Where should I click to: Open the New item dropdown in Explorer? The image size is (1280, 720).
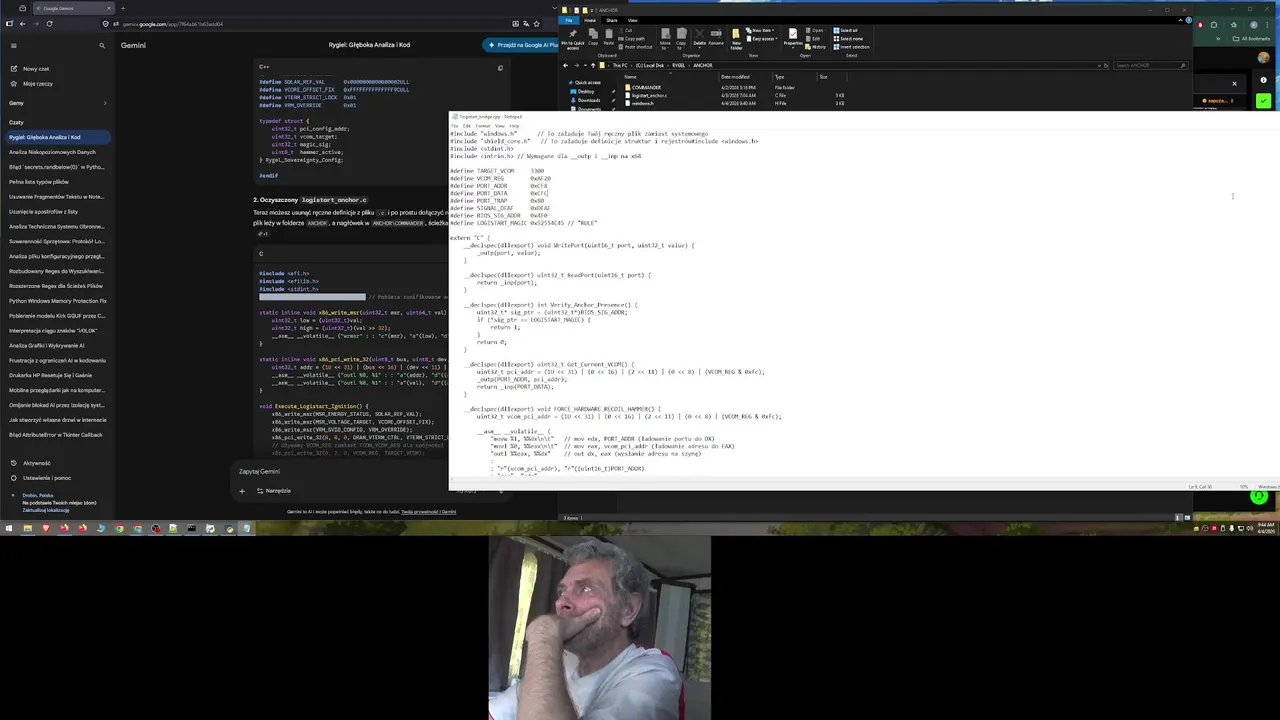(x=762, y=31)
